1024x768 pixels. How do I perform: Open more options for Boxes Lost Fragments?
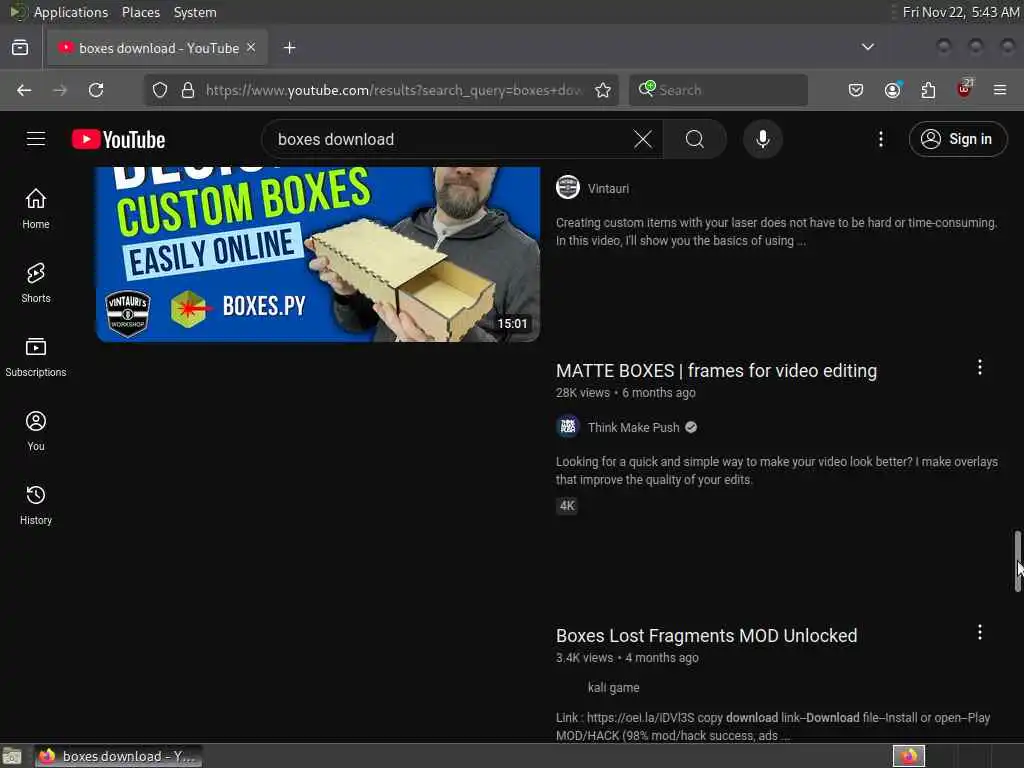[x=980, y=632]
